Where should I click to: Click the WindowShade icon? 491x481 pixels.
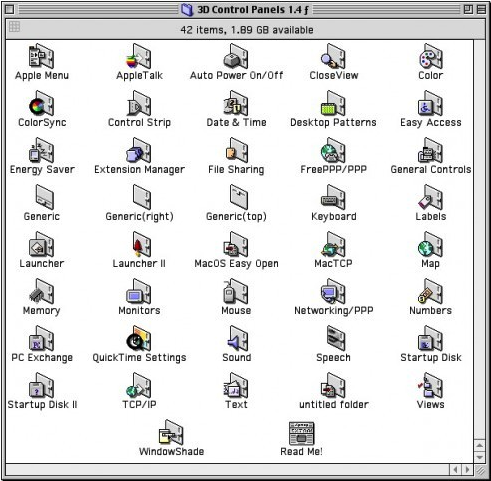click(x=171, y=432)
